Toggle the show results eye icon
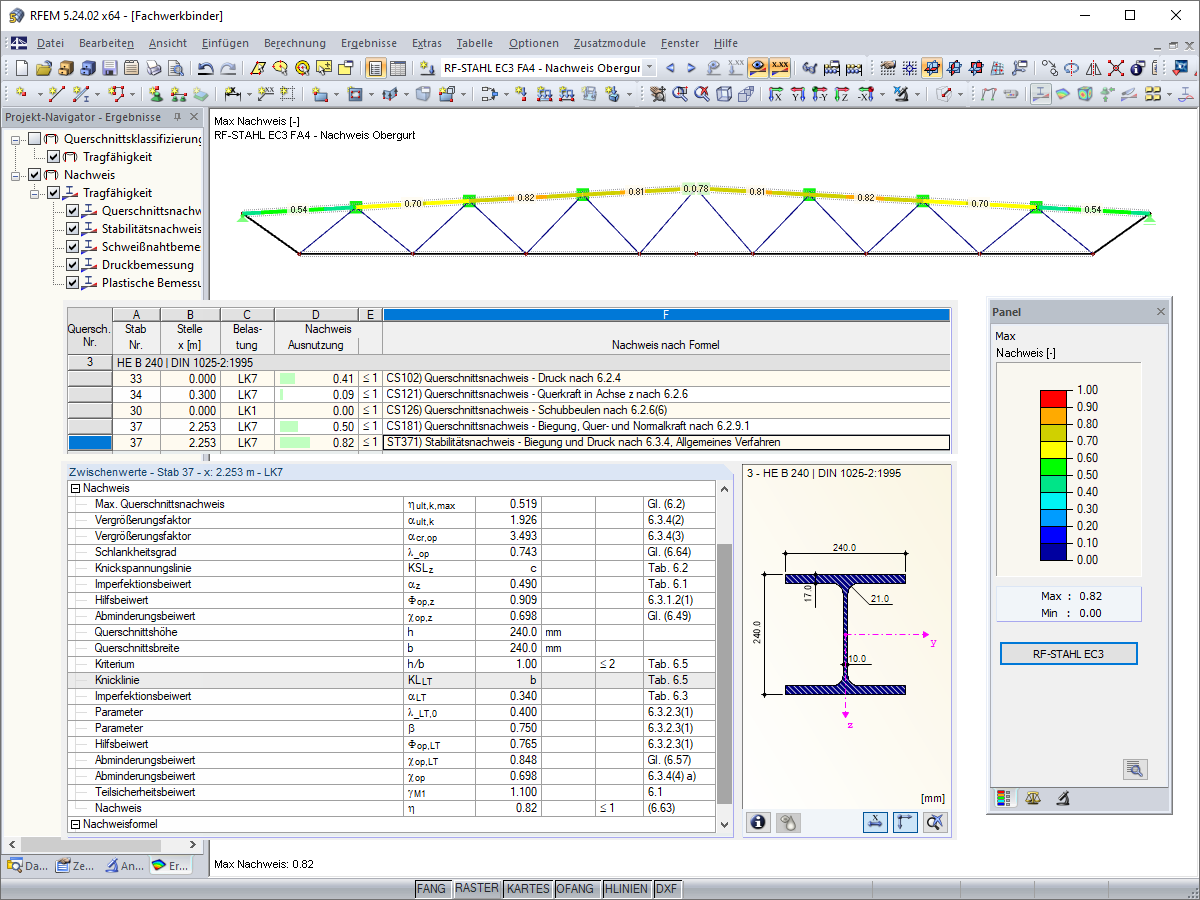The height and width of the screenshot is (900, 1200). [x=759, y=68]
